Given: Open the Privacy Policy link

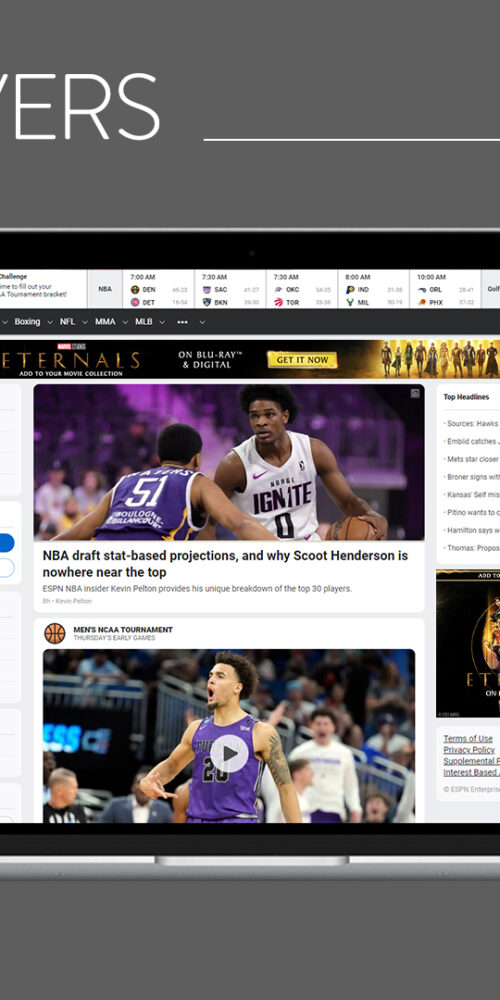Looking at the screenshot, I should coord(469,750).
